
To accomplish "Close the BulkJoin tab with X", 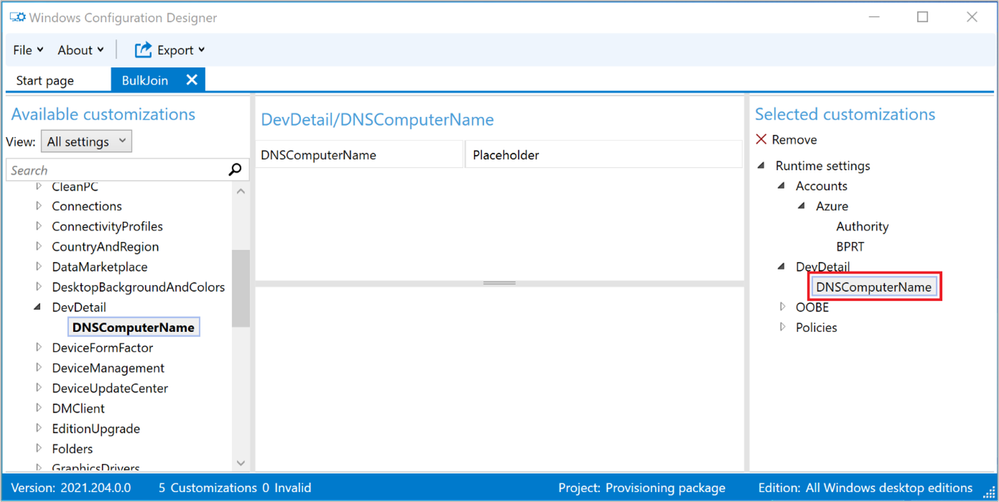I will 192,80.
